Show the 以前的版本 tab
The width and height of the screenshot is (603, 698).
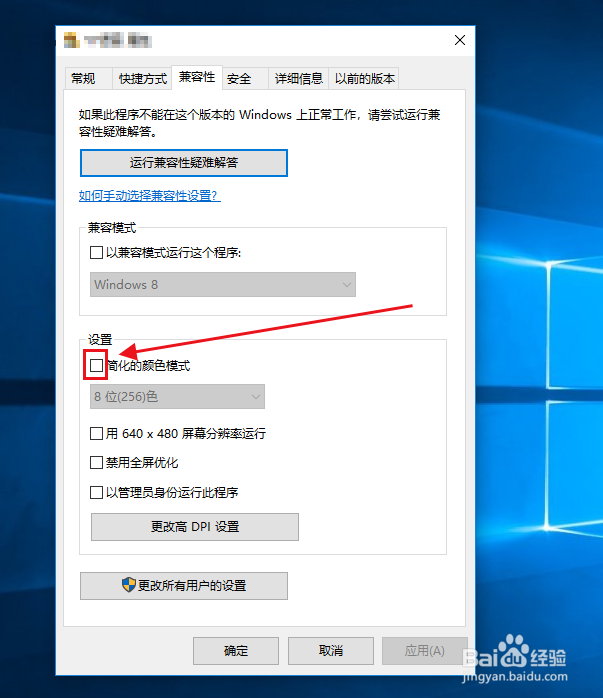(x=364, y=79)
